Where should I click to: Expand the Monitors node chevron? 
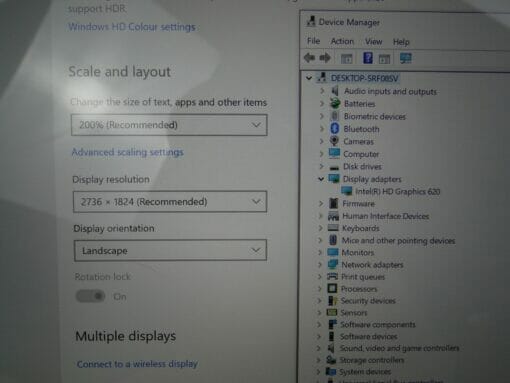[x=320, y=253]
